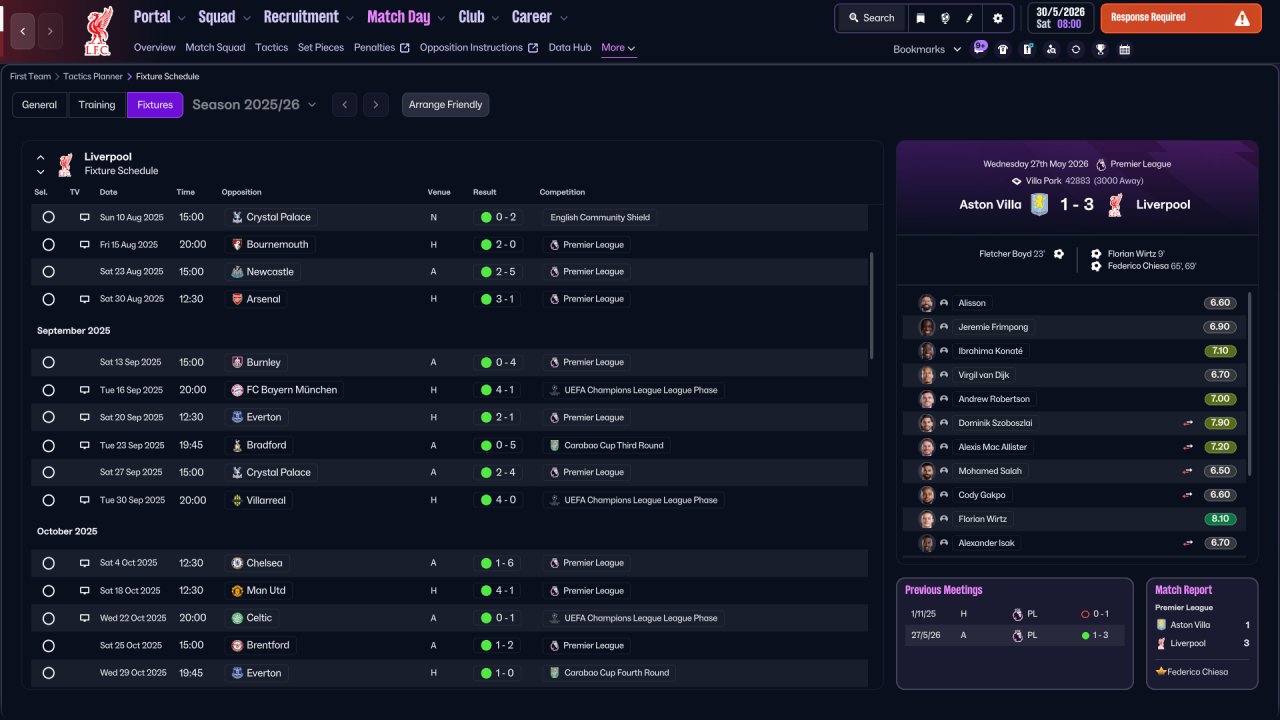Expand the Squad menu dropdown
The width and height of the screenshot is (1280, 720).
click(246, 18)
